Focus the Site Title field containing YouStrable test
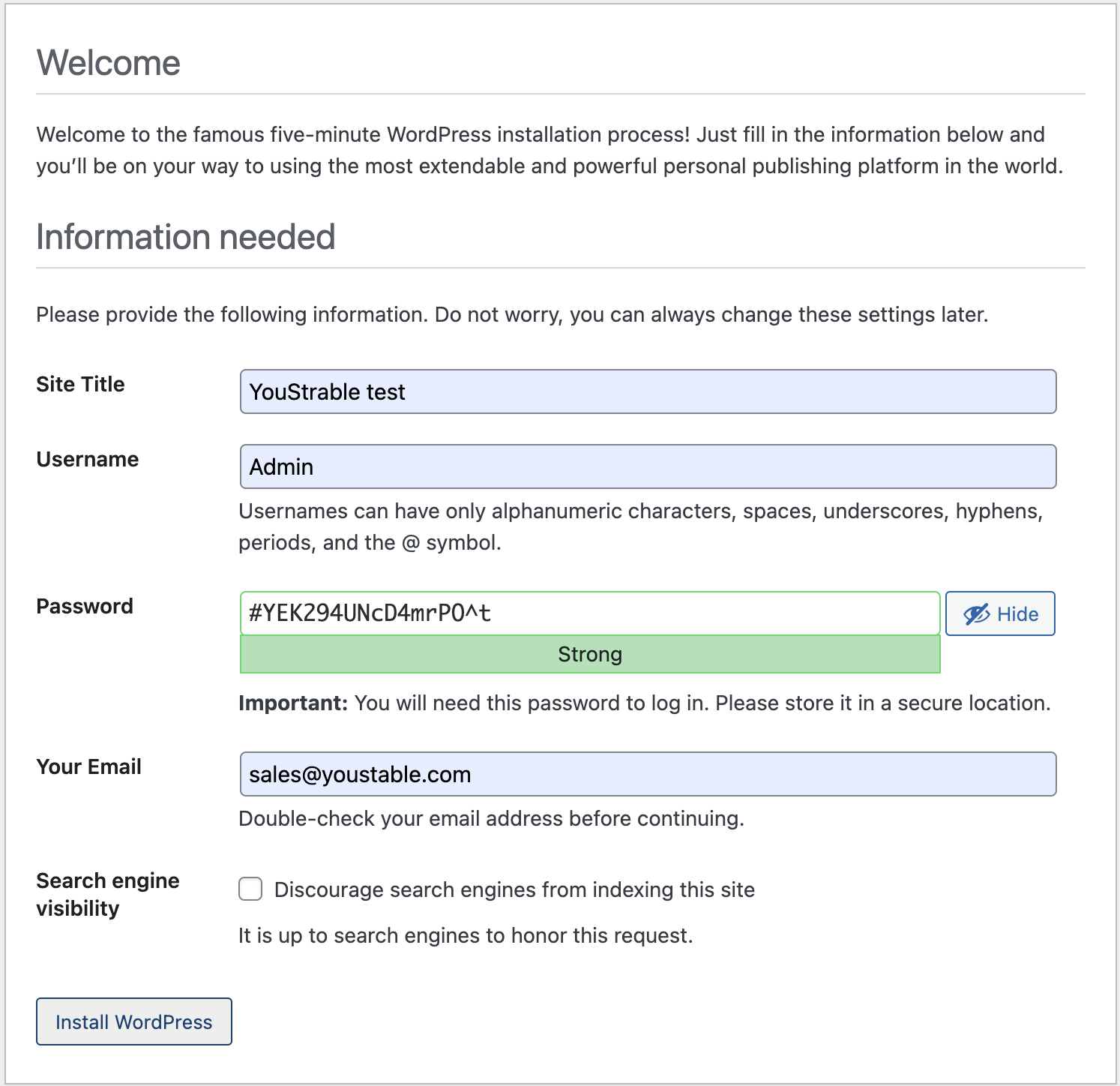The width and height of the screenshot is (1120, 1086). [648, 391]
